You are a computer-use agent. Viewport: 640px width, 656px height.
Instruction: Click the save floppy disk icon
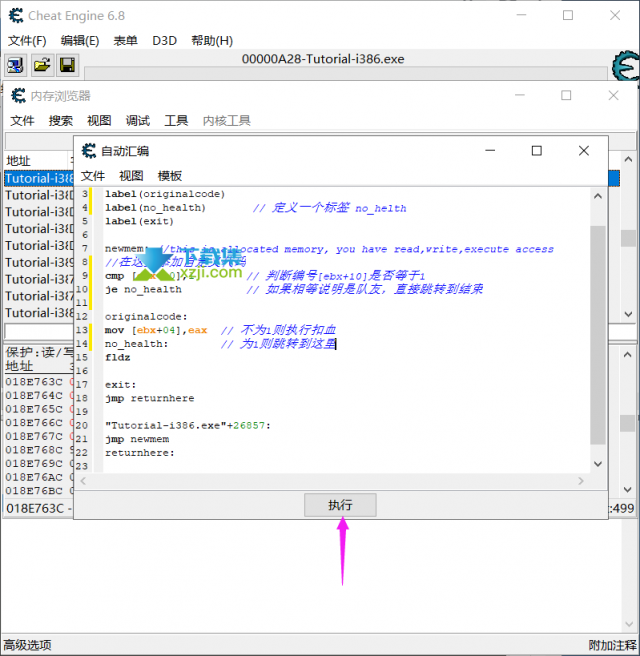[x=67, y=65]
